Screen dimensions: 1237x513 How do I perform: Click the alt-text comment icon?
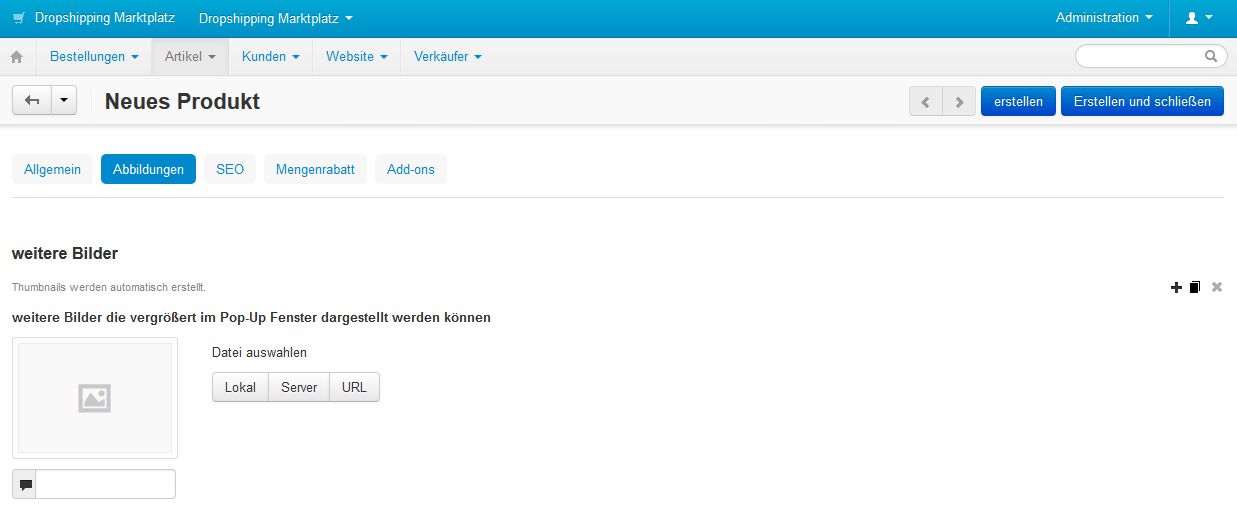25,485
